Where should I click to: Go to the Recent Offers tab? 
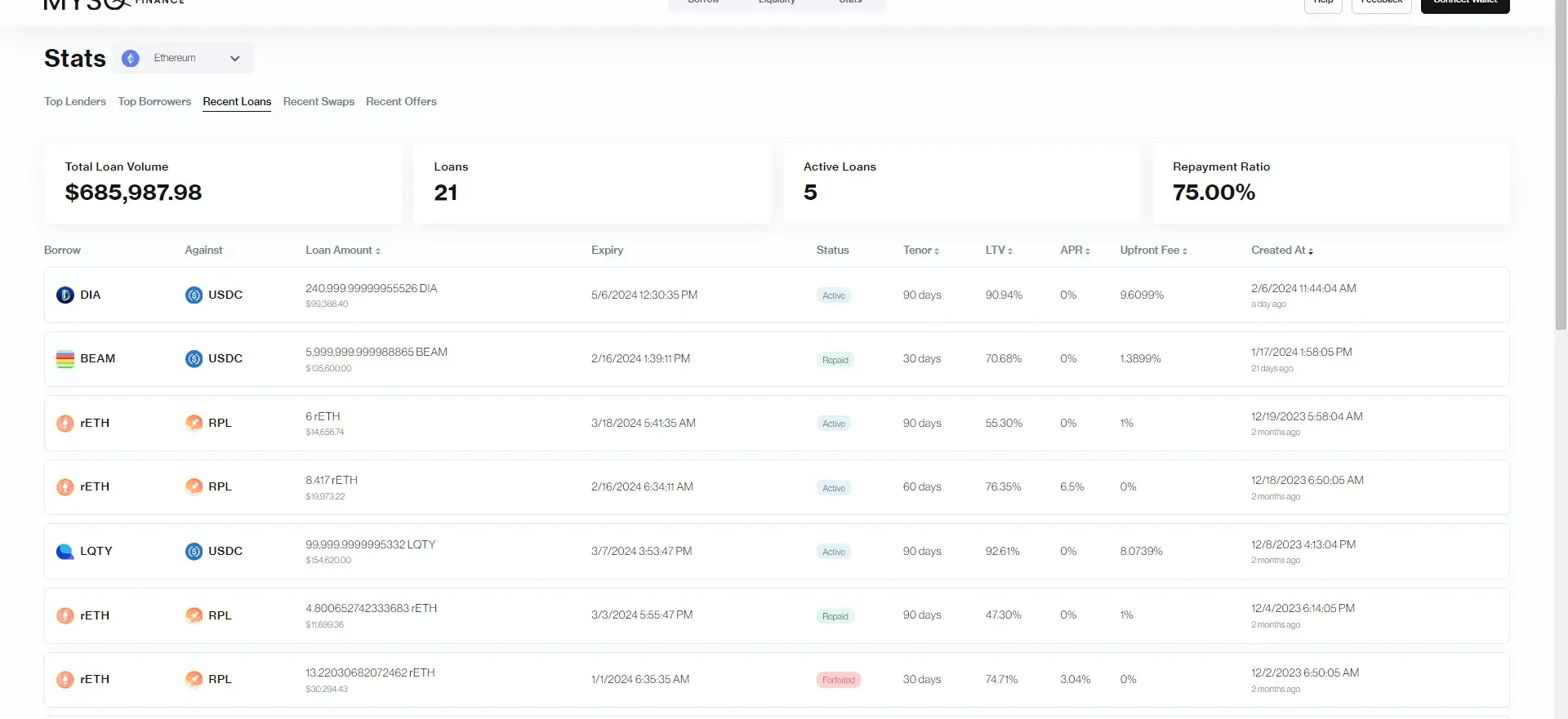(x=401, y=102)
